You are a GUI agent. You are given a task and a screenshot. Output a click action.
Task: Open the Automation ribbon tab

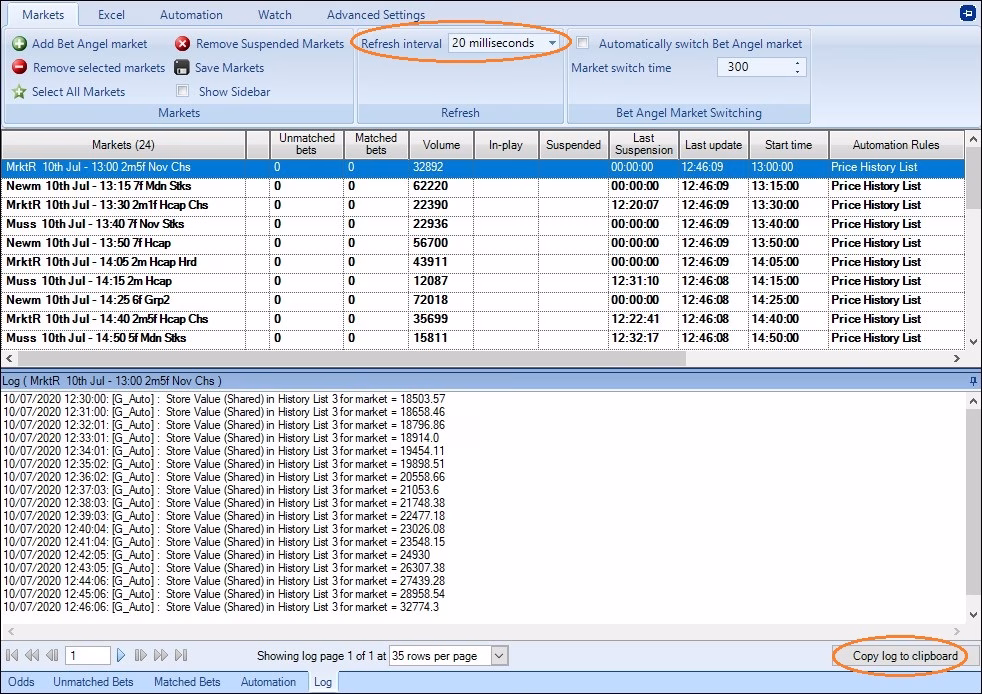tap(191, 14)
